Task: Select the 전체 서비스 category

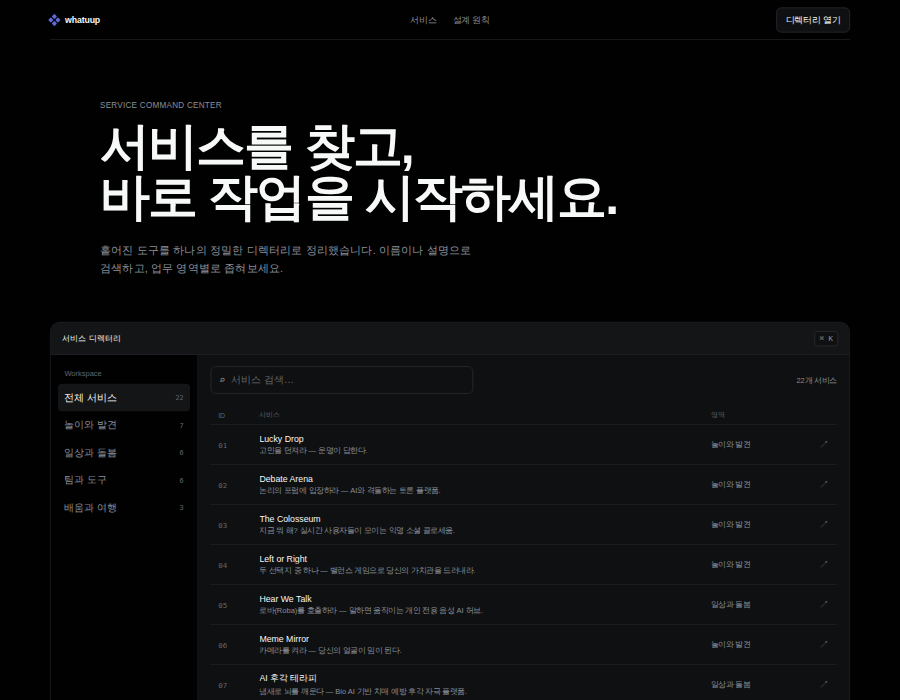Action: [x=124, y=398]
